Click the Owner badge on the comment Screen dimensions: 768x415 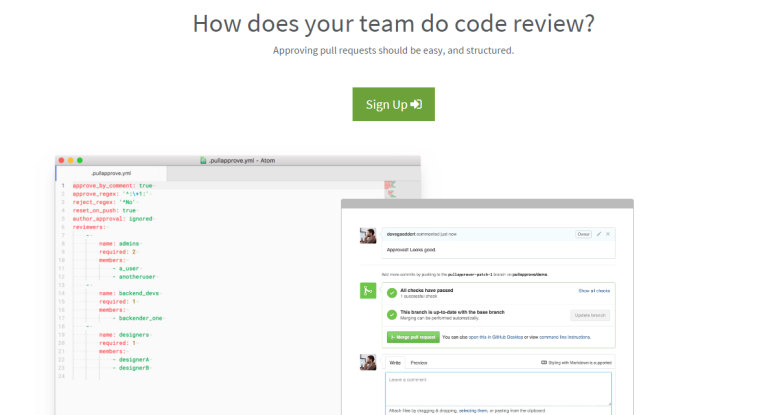[583, 234]
